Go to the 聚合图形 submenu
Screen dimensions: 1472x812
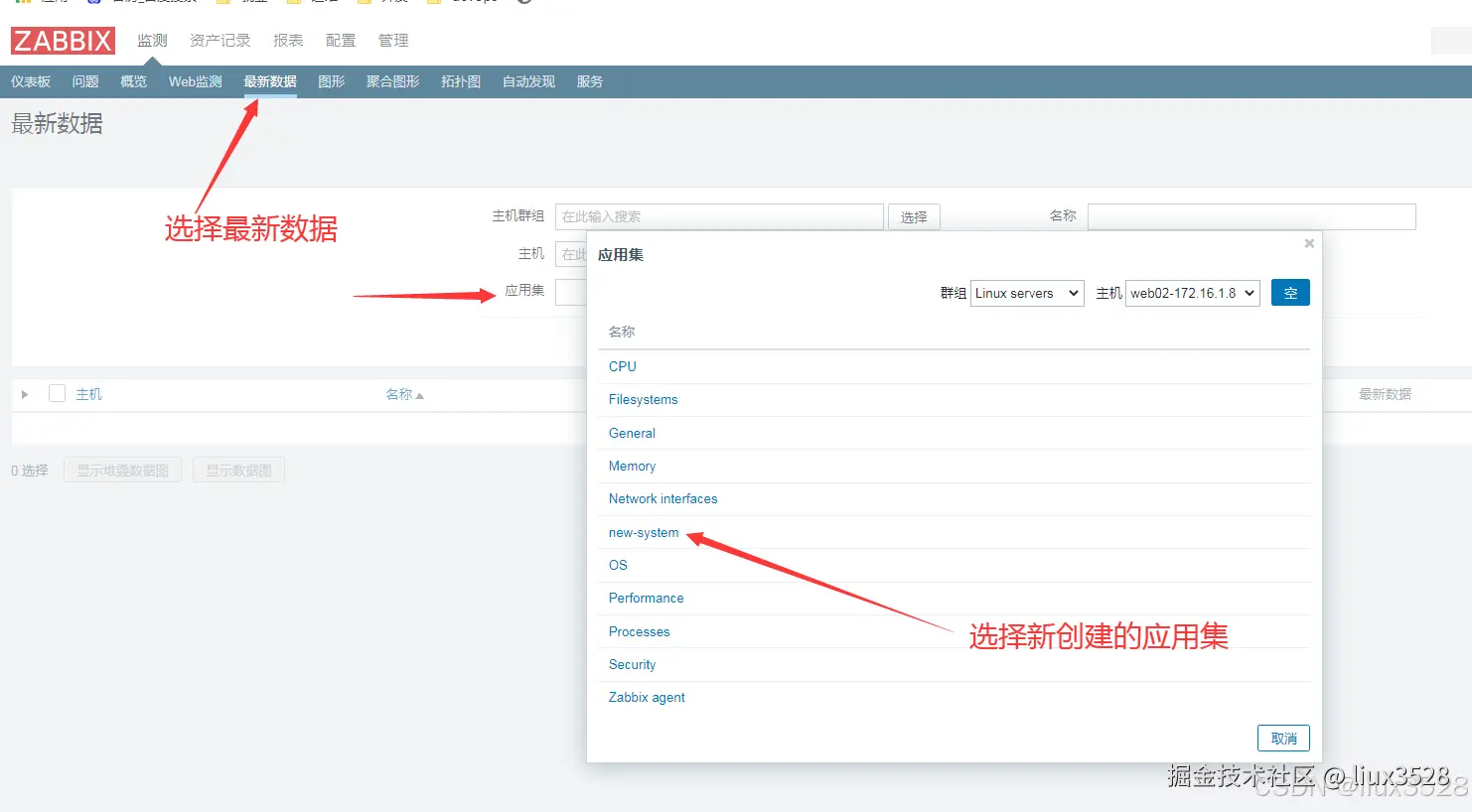tap(393, 81)
